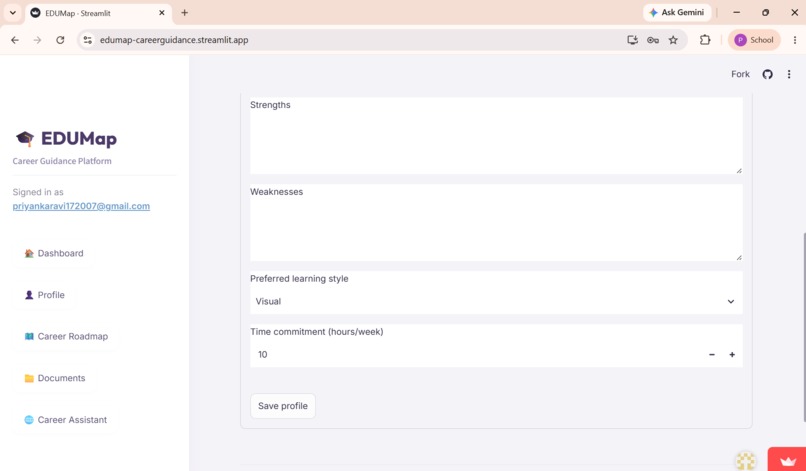Grab the Weaknesses text area resize handle
Screen dimensions: 806x471
pyautogui.click(x=739, y=257)
